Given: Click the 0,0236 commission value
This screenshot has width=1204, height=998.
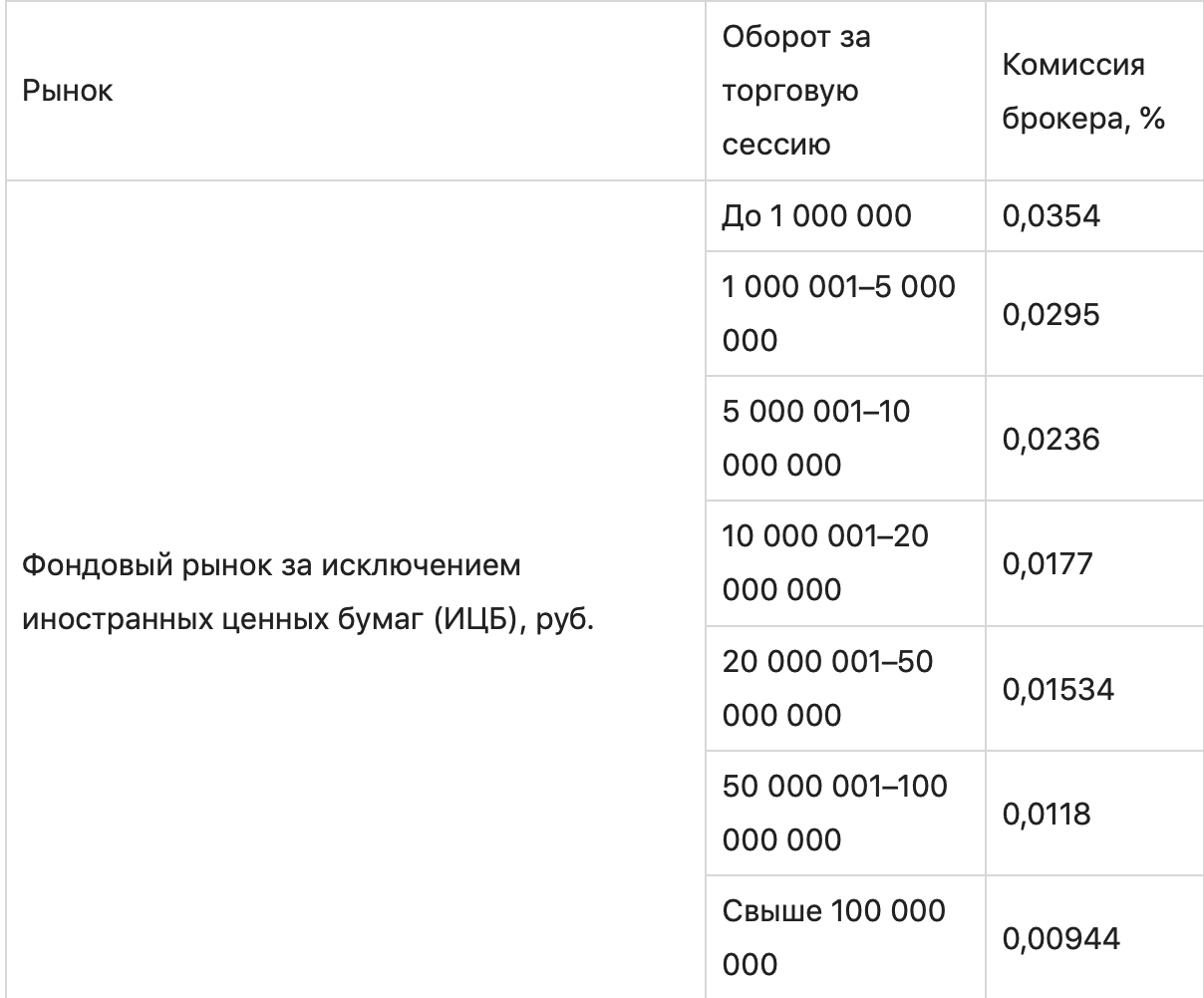Looking at the screenshot, I should [x=1051, y=440].
